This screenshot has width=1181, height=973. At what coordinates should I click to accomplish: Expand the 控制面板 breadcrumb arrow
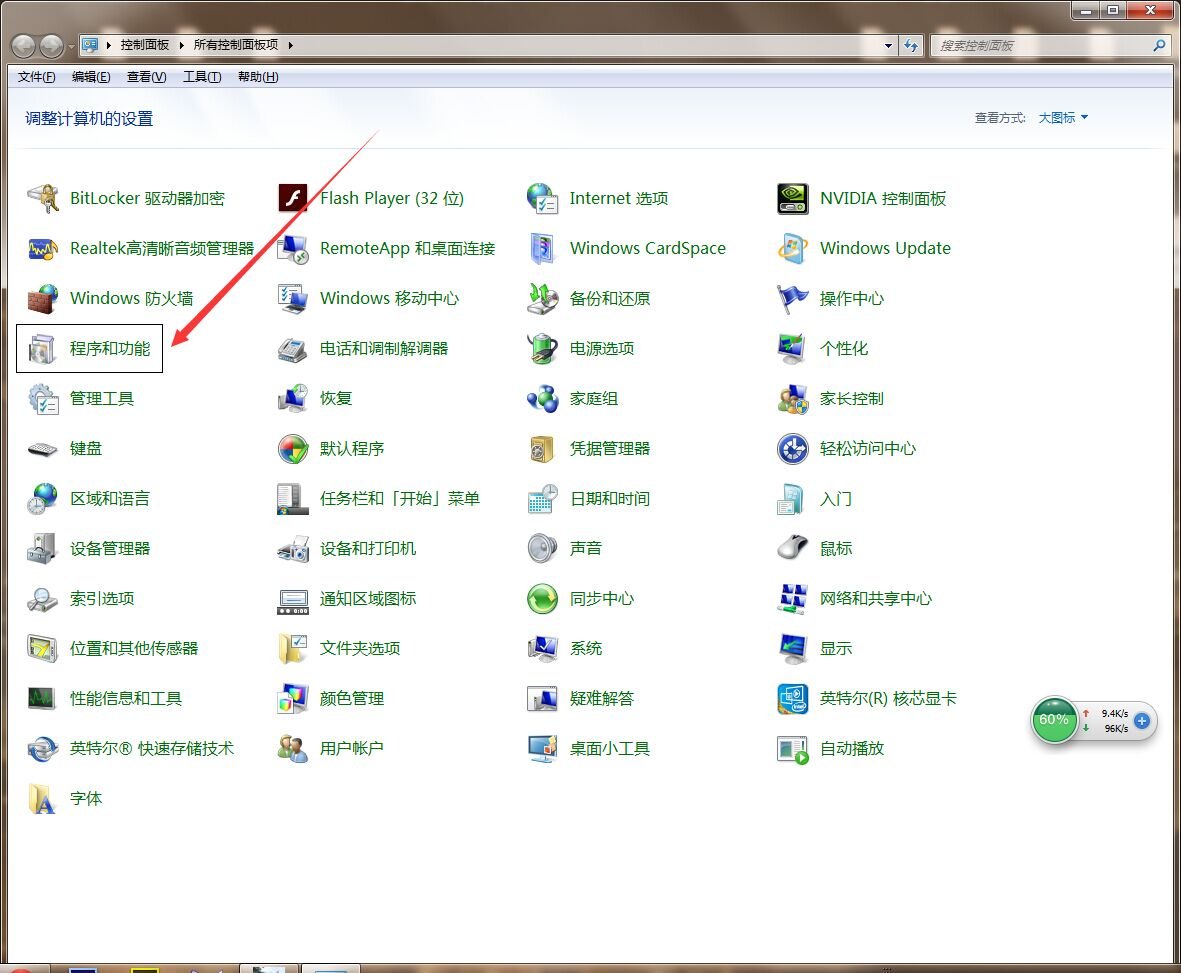180,45
